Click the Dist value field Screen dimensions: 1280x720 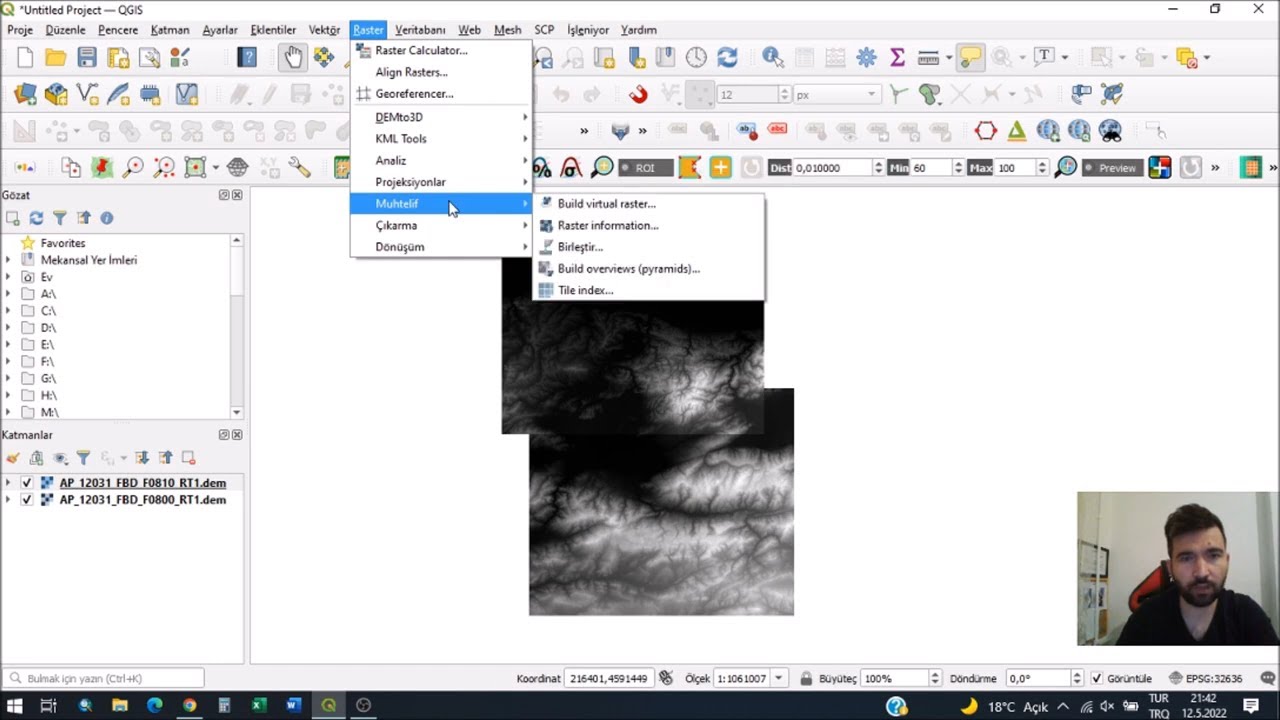832,168
